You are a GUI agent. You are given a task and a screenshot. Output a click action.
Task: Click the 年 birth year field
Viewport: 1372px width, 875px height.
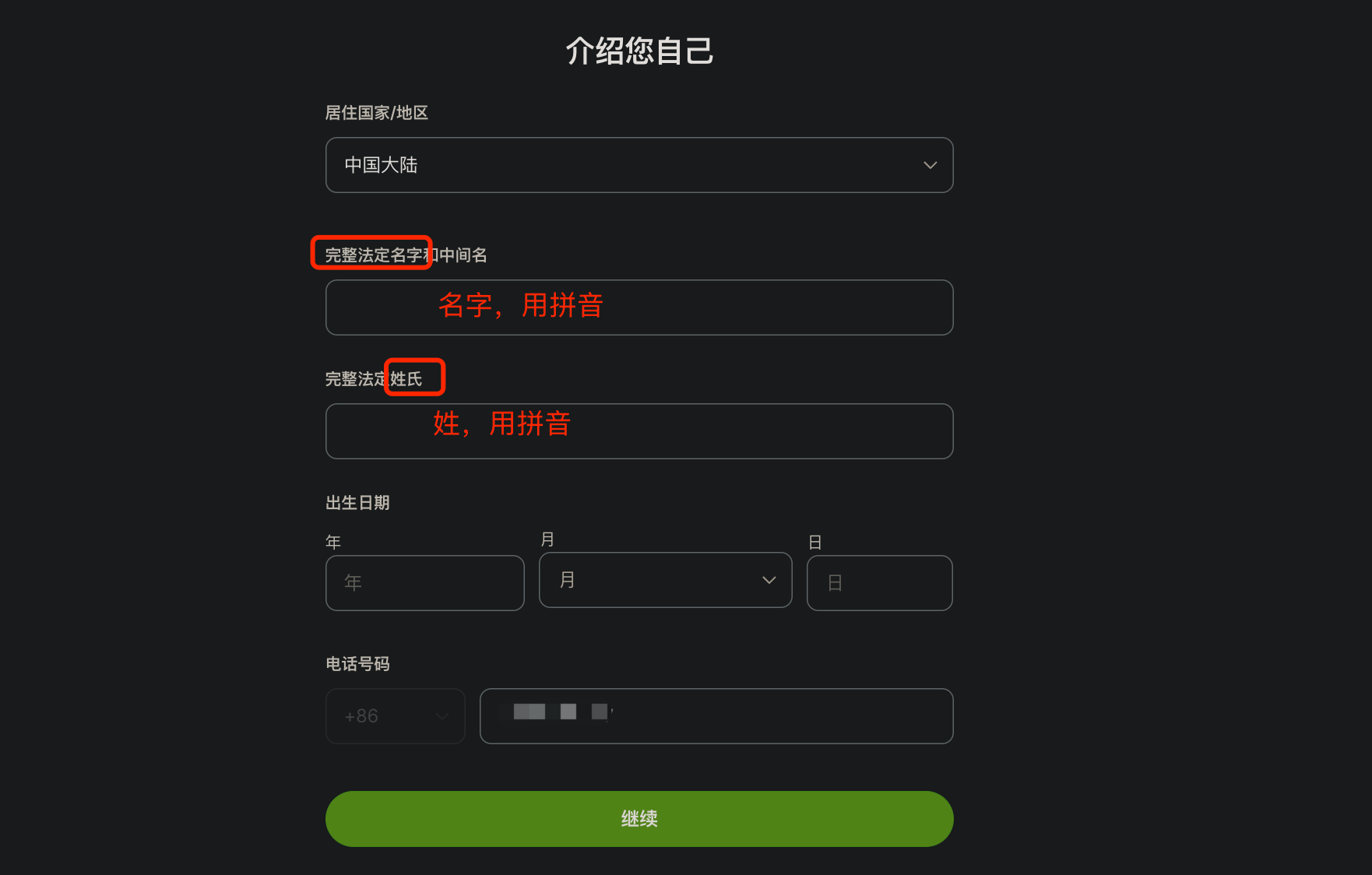coord(424,583)
